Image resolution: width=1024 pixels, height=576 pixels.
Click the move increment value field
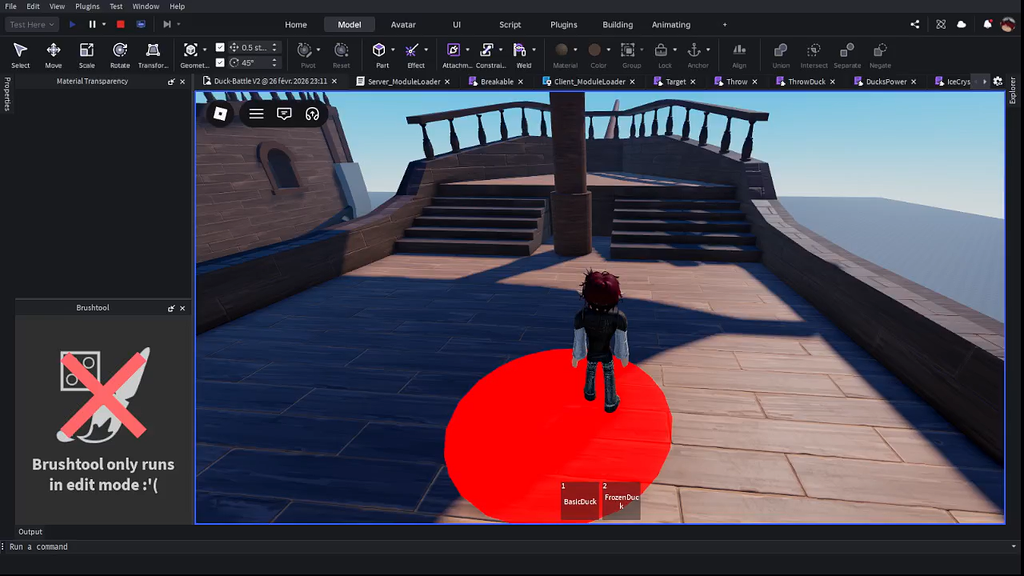point(255,47)
